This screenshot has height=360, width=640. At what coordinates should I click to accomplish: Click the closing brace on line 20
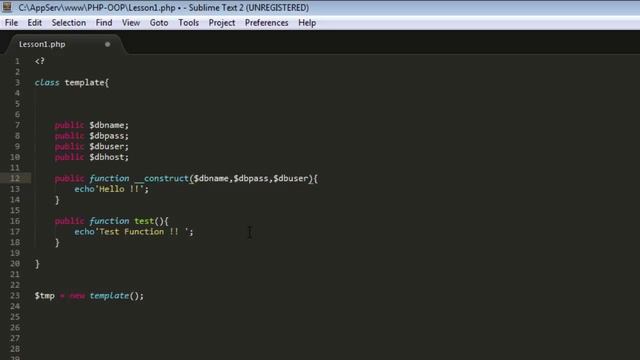tap(37, 264)
